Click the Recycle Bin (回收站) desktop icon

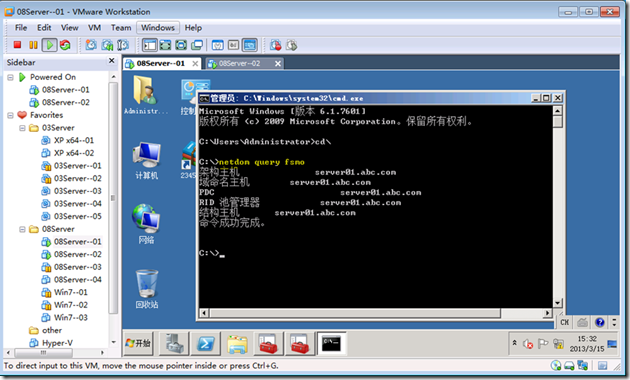coord(147,289)
